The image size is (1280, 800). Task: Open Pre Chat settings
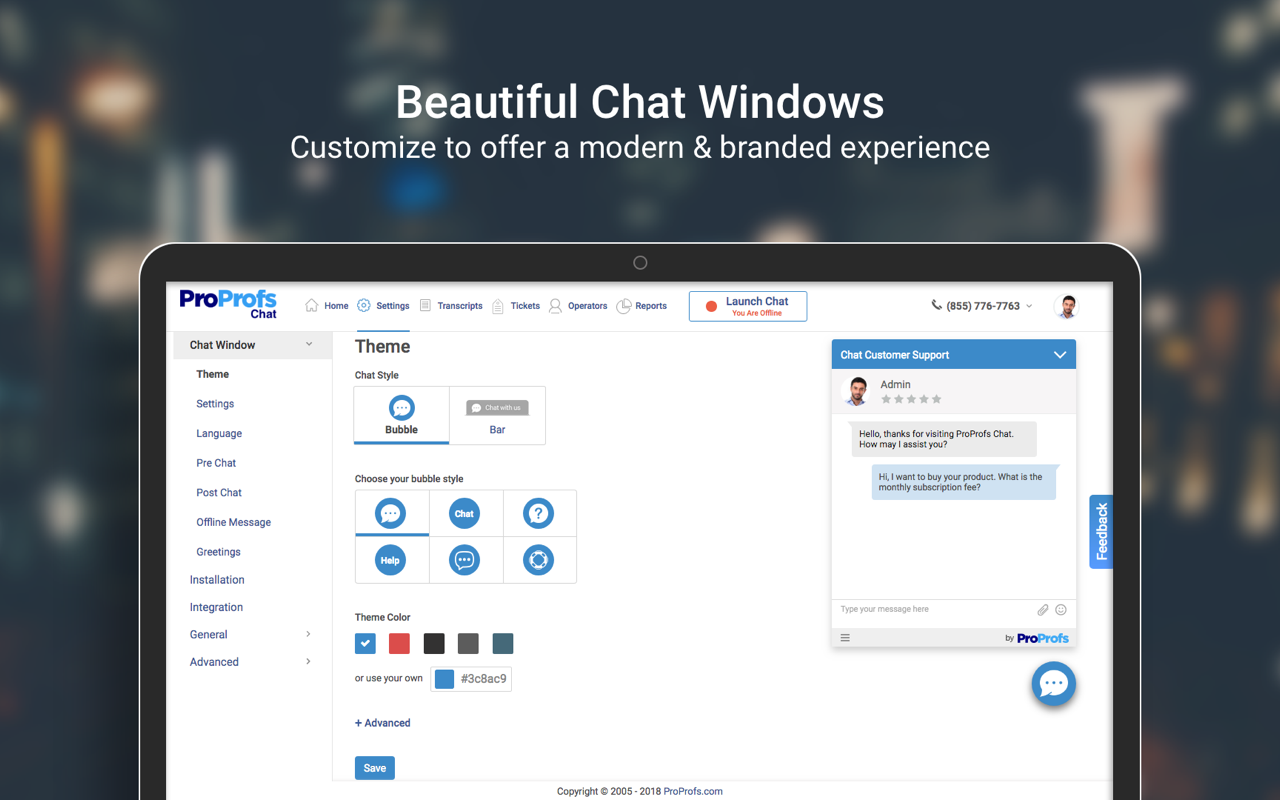click(x=216, y=463)
